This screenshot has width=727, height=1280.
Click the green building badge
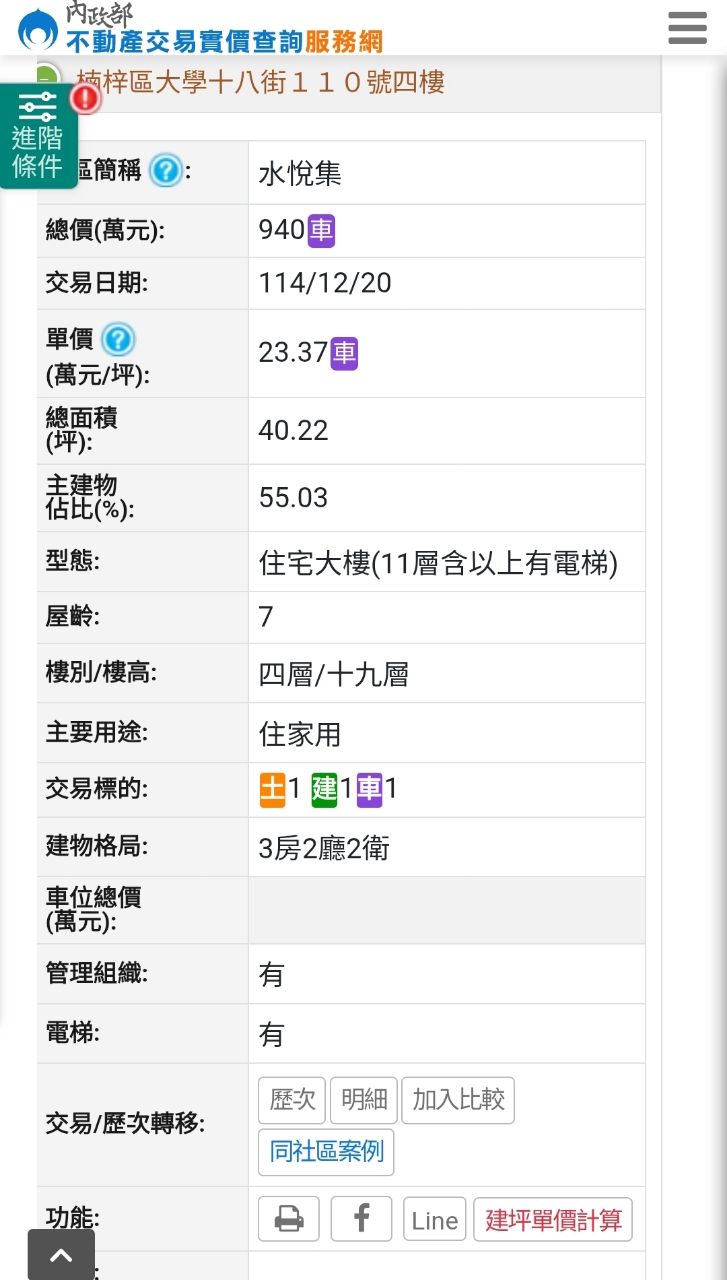(324, 789)
